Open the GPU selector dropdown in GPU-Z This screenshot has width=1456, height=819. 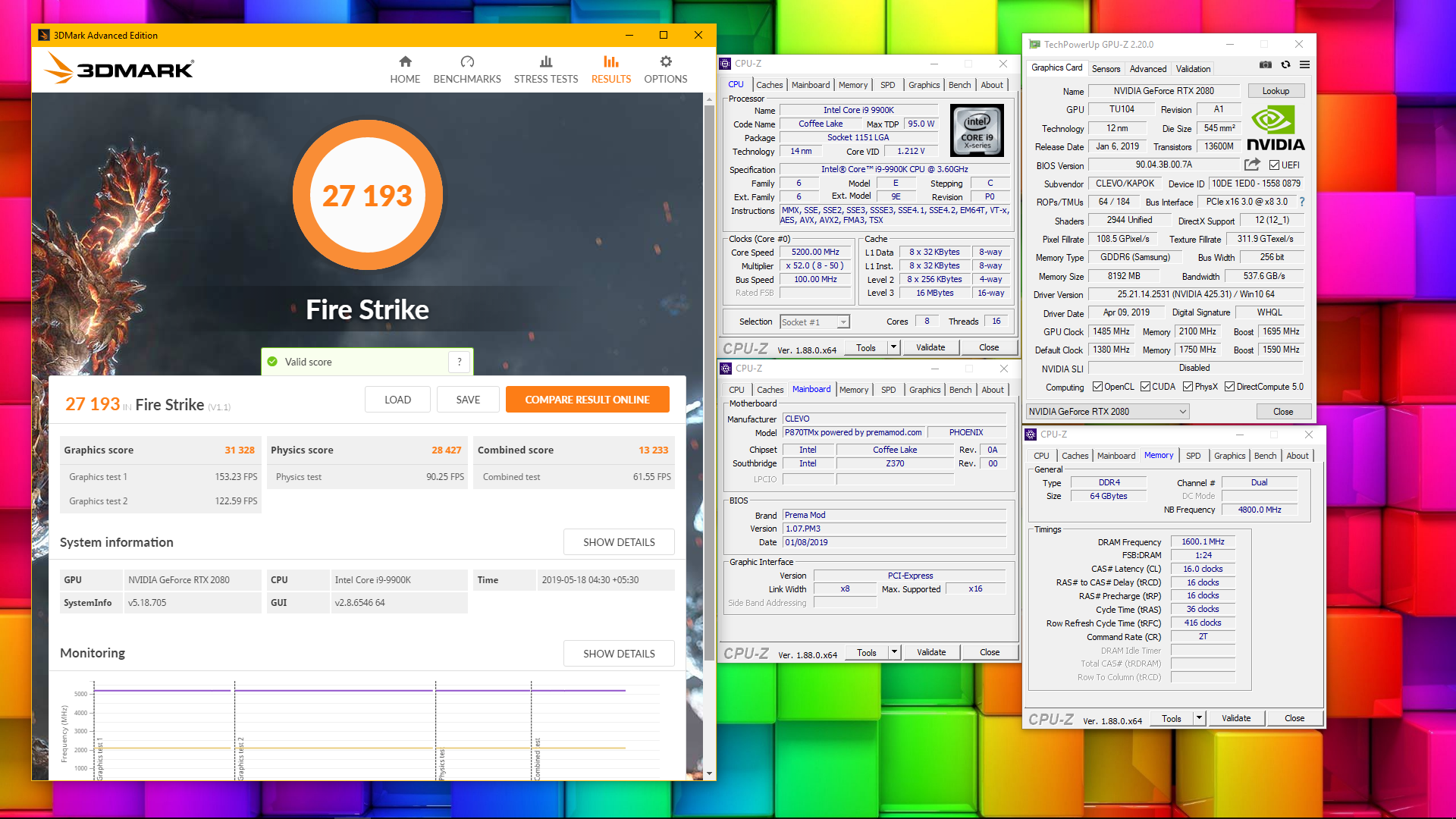pyautogui.click(x=1107, y=412)
